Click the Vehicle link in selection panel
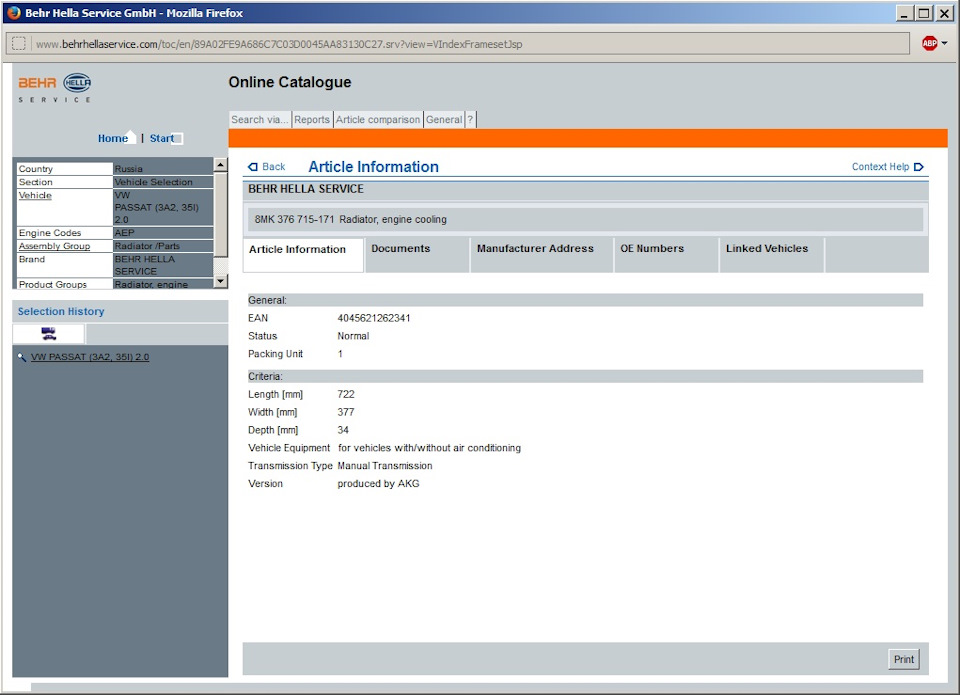The width and height of the screenshot is (960, 695). pyautogui.click(x=35, y=195)
